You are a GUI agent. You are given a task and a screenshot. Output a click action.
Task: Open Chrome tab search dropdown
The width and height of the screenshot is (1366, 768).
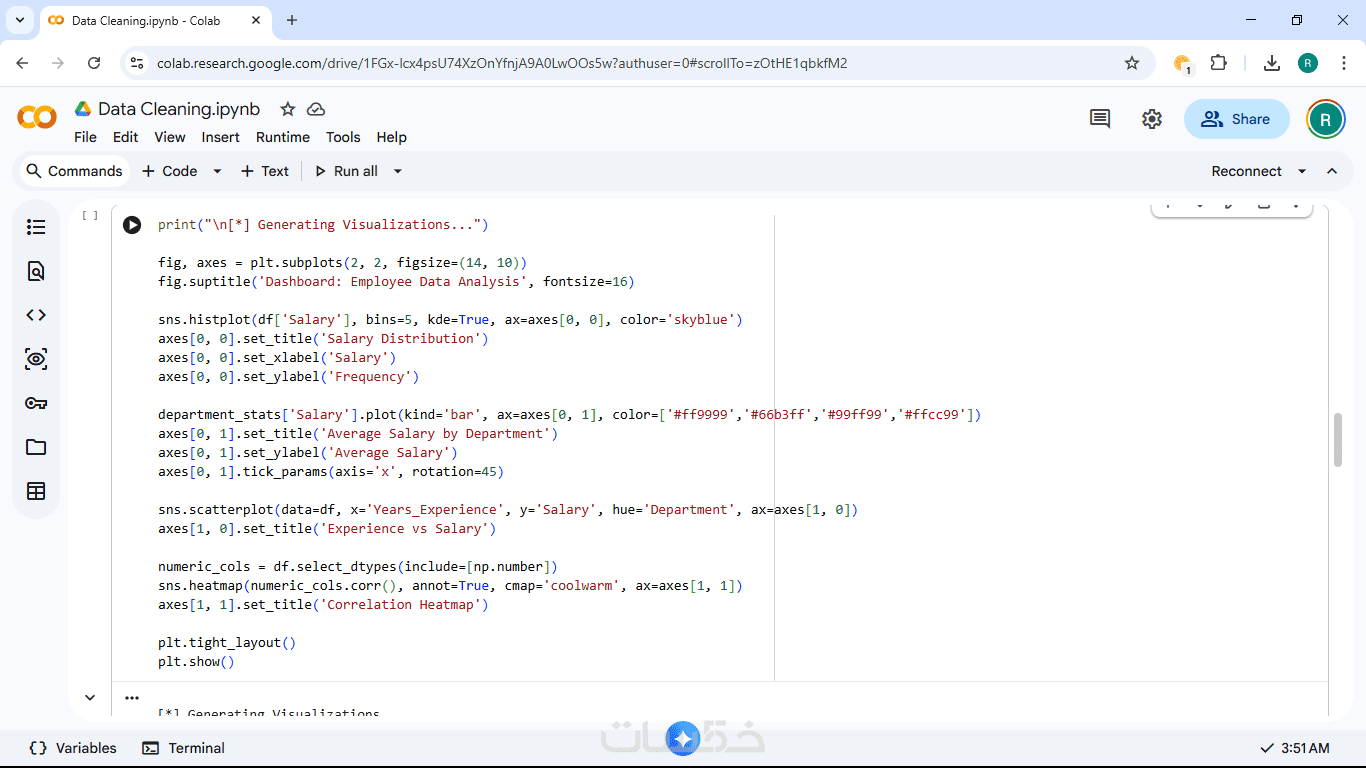(x=19, y=20)
